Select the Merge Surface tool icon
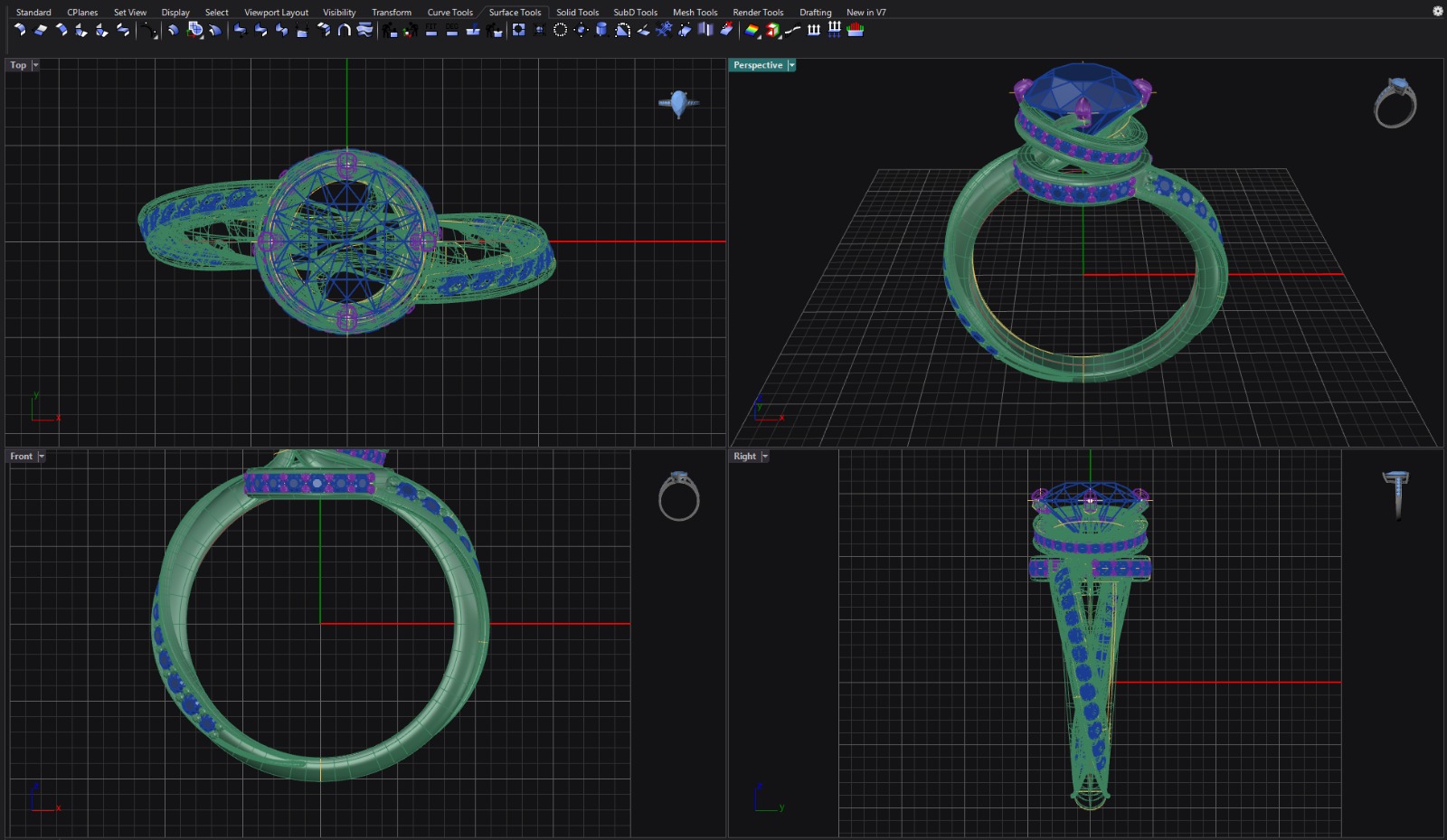This screenshot has width=1447, height=840. tap(260, 30)
